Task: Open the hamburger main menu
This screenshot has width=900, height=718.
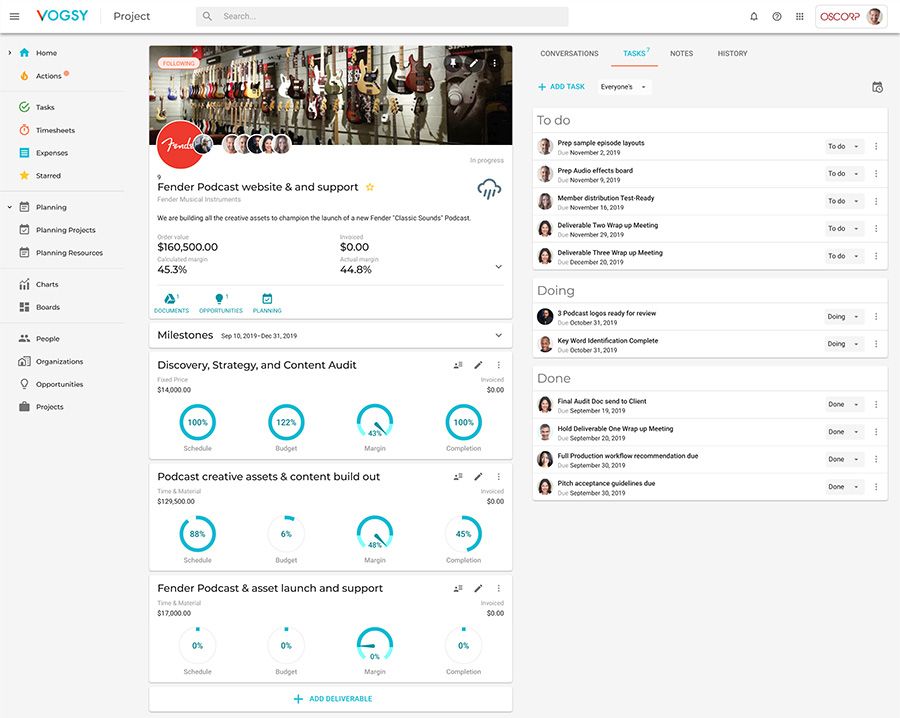Action: point(15,16)
